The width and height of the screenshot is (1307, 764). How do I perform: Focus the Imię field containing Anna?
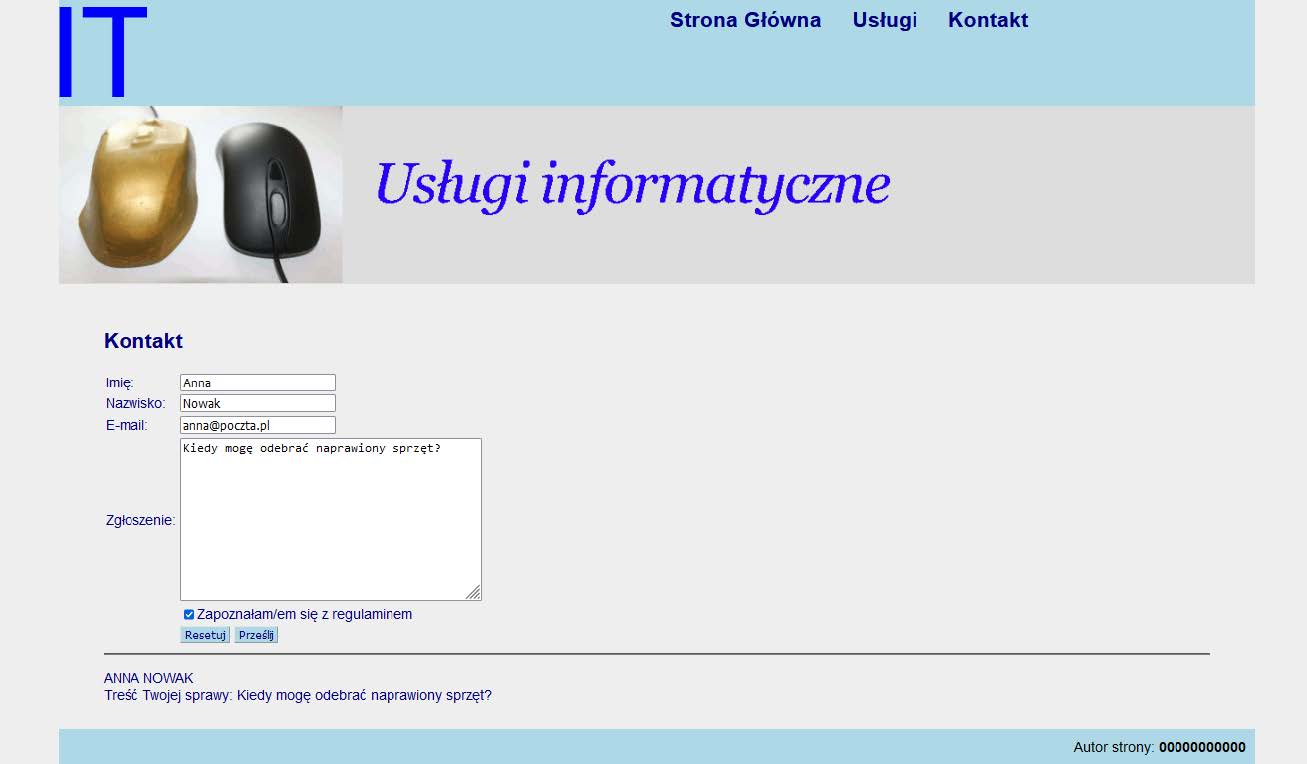[x=257, y=383]
